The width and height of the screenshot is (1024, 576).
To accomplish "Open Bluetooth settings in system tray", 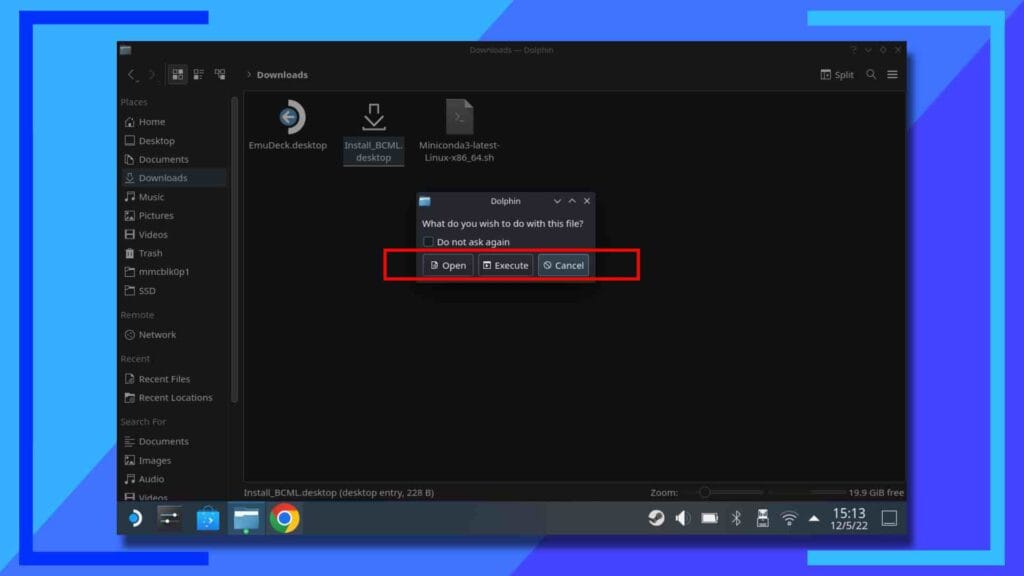I will click(x=736, y=518).
